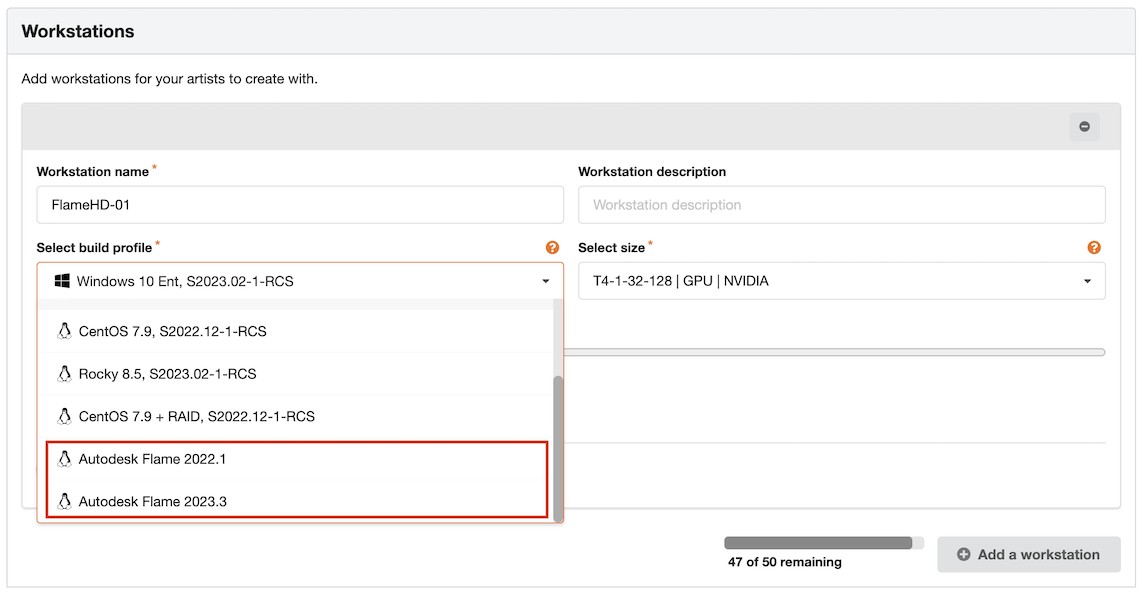Viewport: 1142px width, 596px height.
Task: Click help icon beside Select size
Action: pos(1094,247)
